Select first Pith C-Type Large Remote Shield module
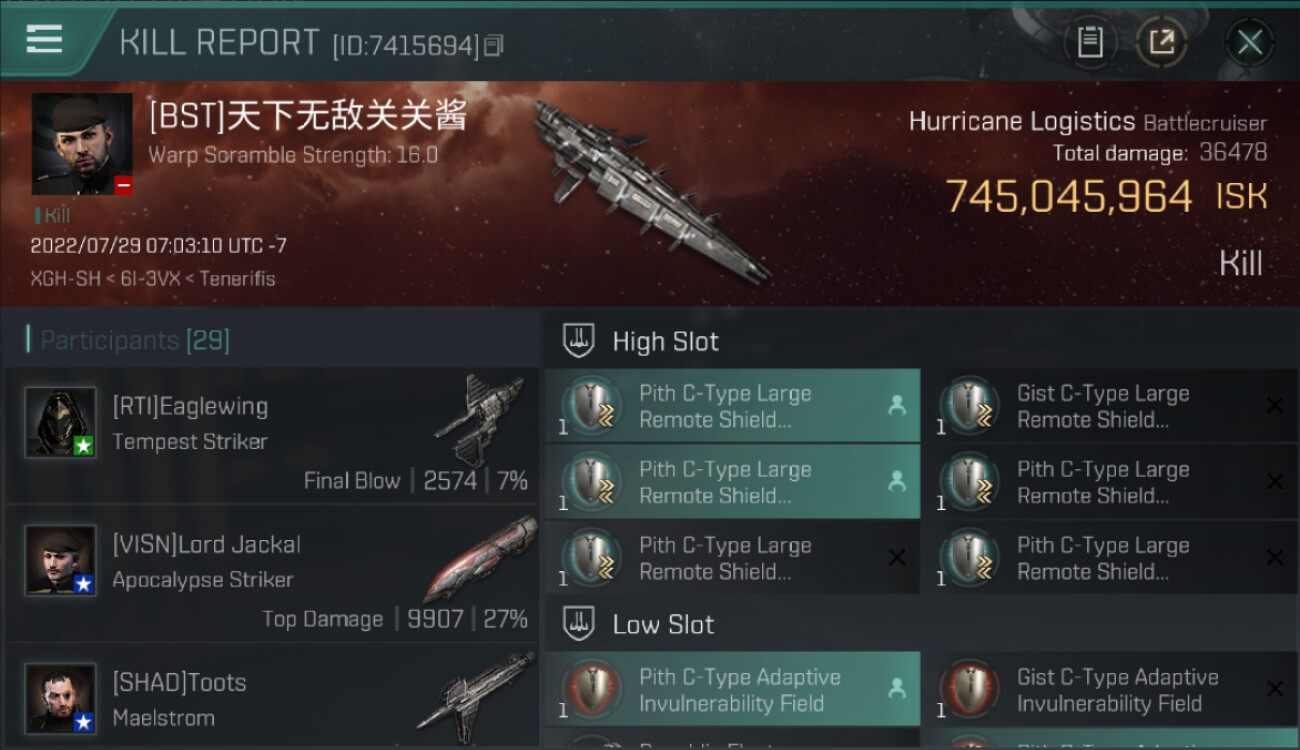 [733, 406]
